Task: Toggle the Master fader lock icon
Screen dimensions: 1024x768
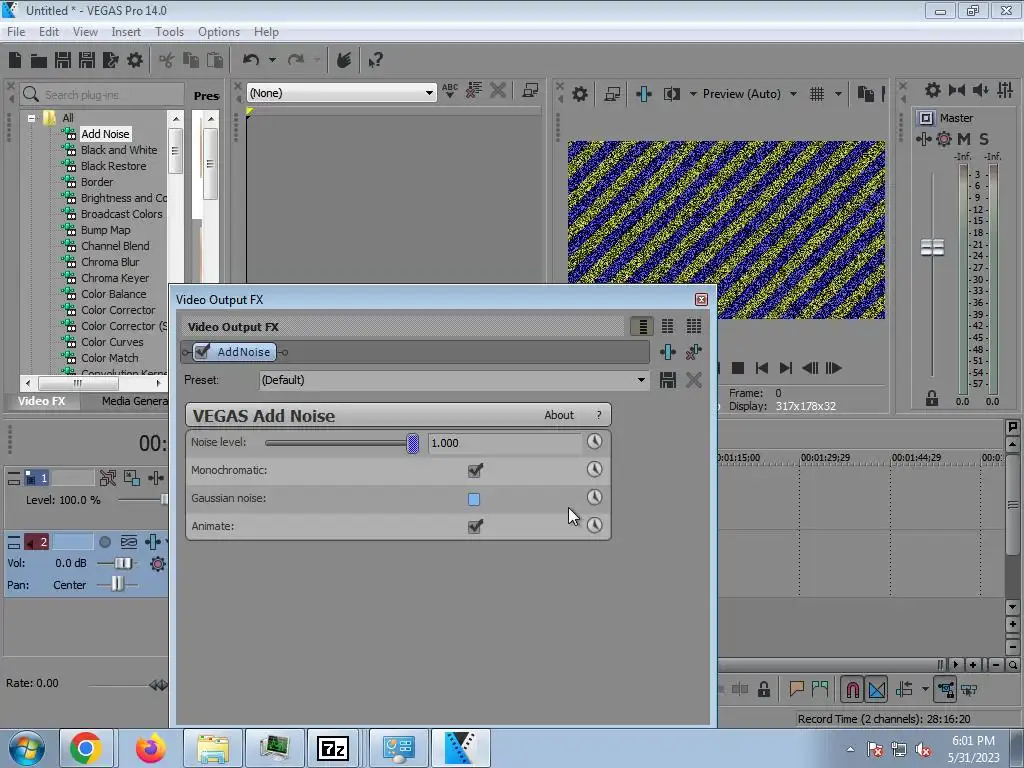Action: click(932, 398)
